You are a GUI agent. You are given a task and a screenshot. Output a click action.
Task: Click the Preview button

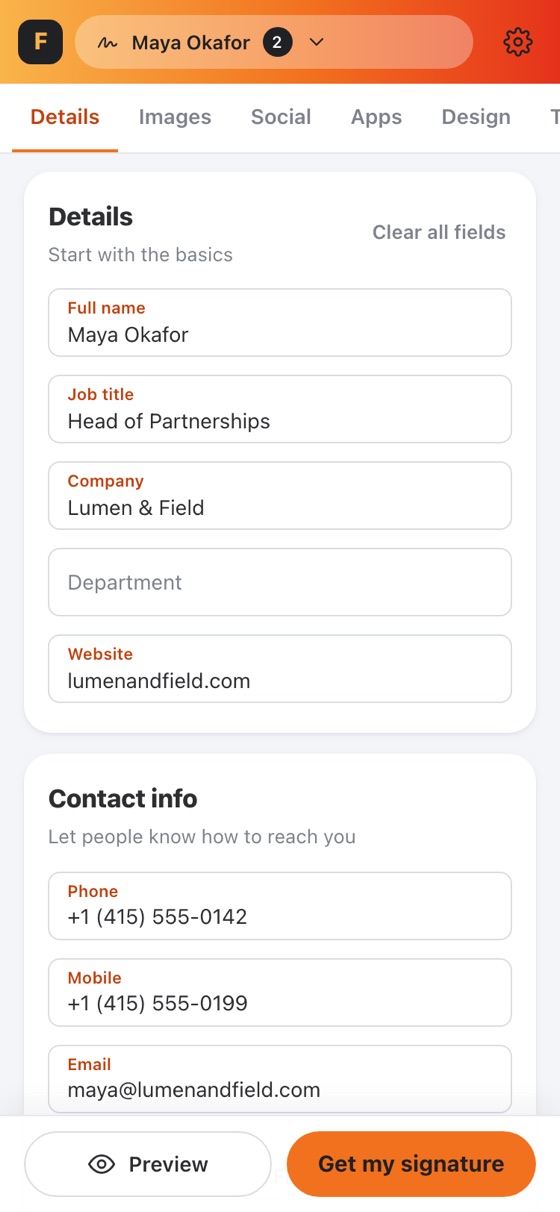coord(148,1164)
